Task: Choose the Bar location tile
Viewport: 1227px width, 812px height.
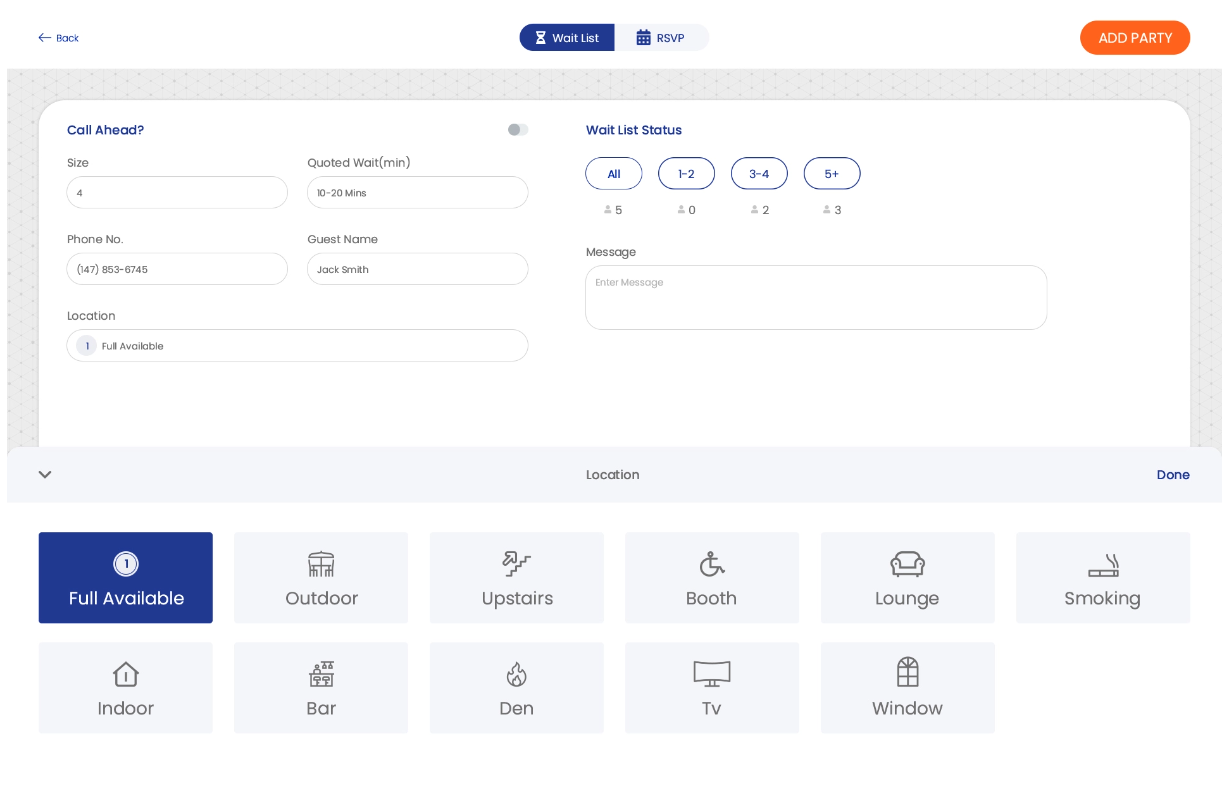Action: [x=321, y=688]
